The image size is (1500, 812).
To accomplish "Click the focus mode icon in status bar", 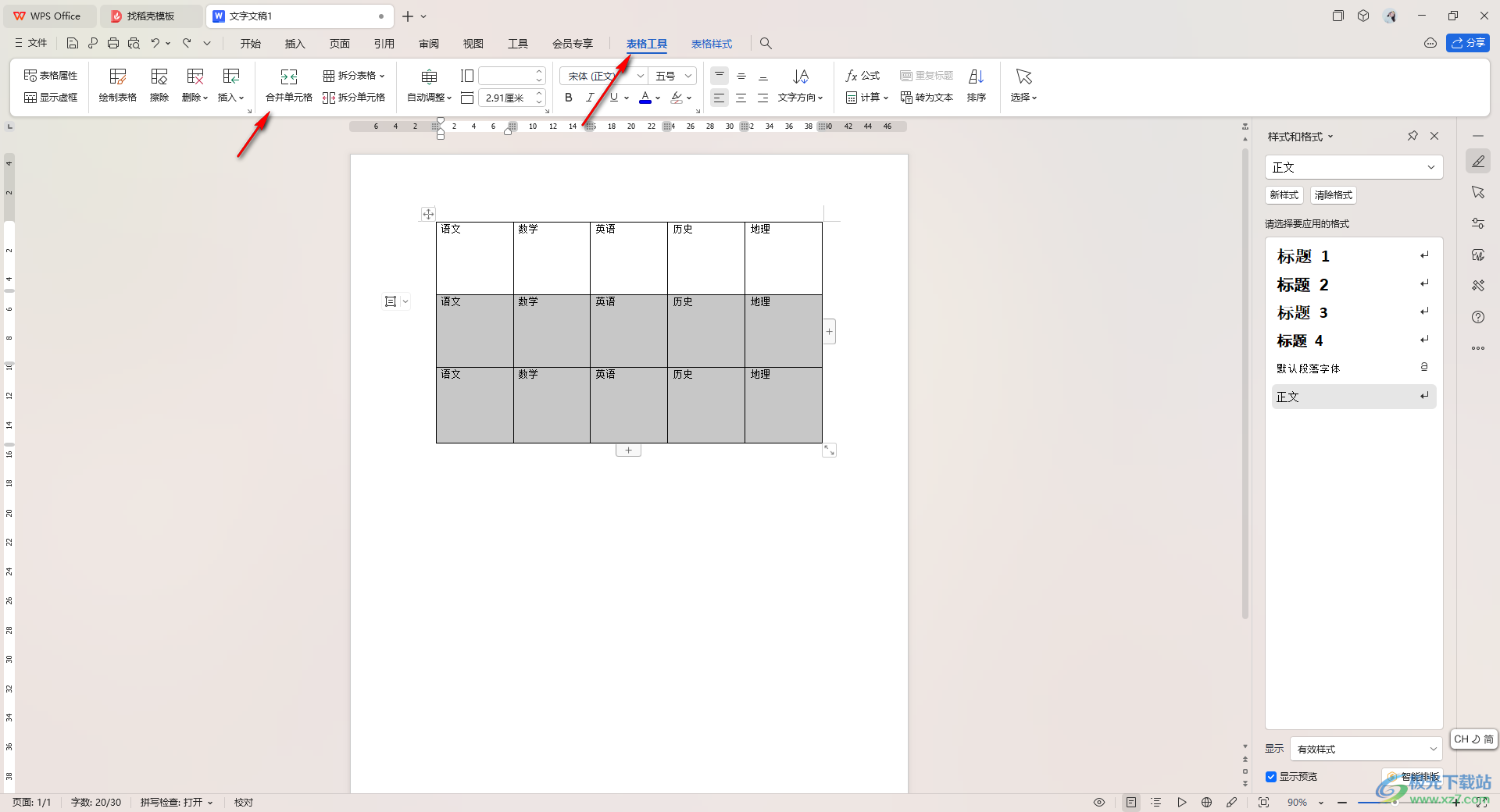I will (1263, 803).
